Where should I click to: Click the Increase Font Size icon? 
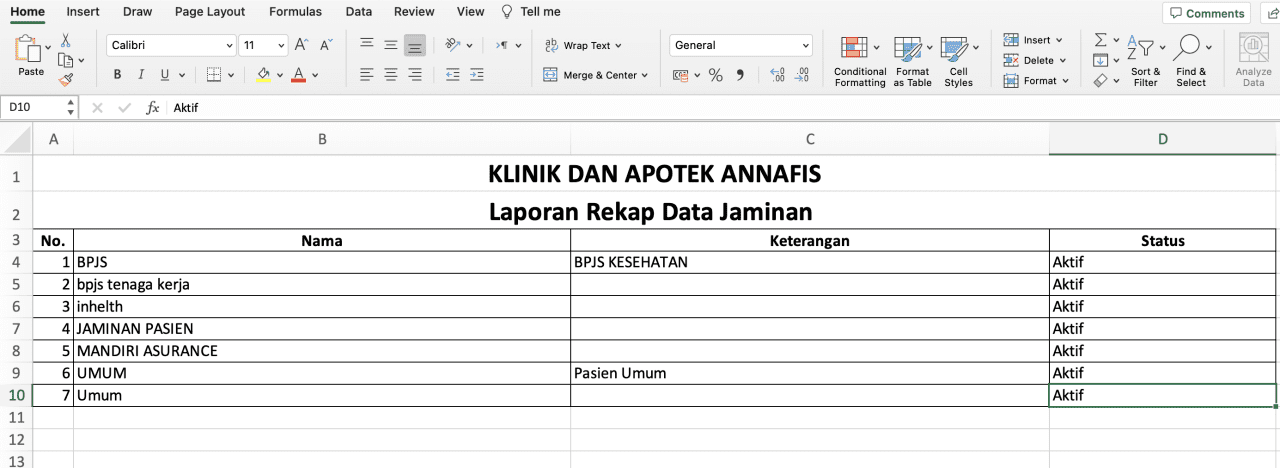[x=301, y=45]
